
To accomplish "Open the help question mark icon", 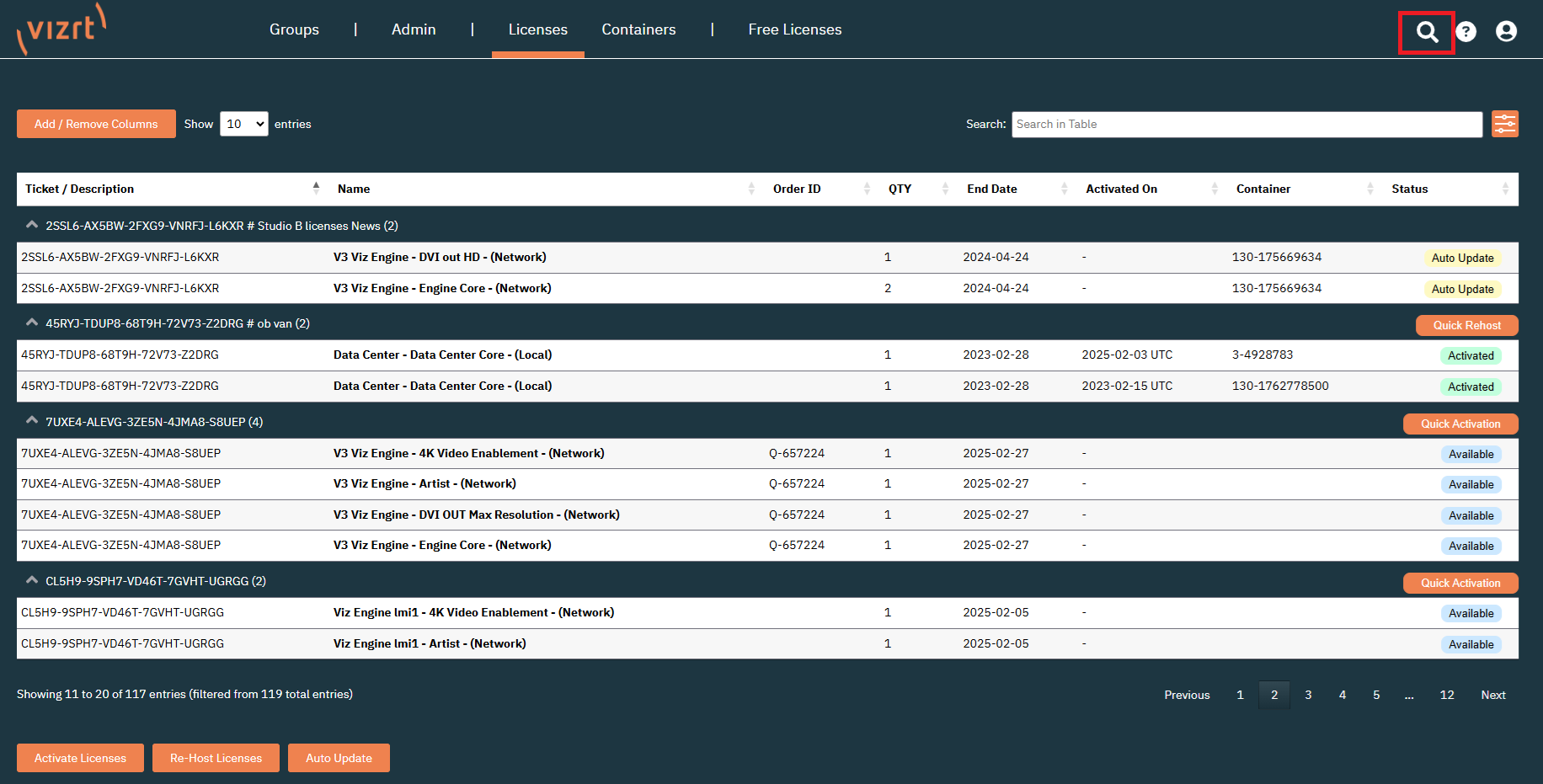I will pyautogui.click(x=1466, y=32).
